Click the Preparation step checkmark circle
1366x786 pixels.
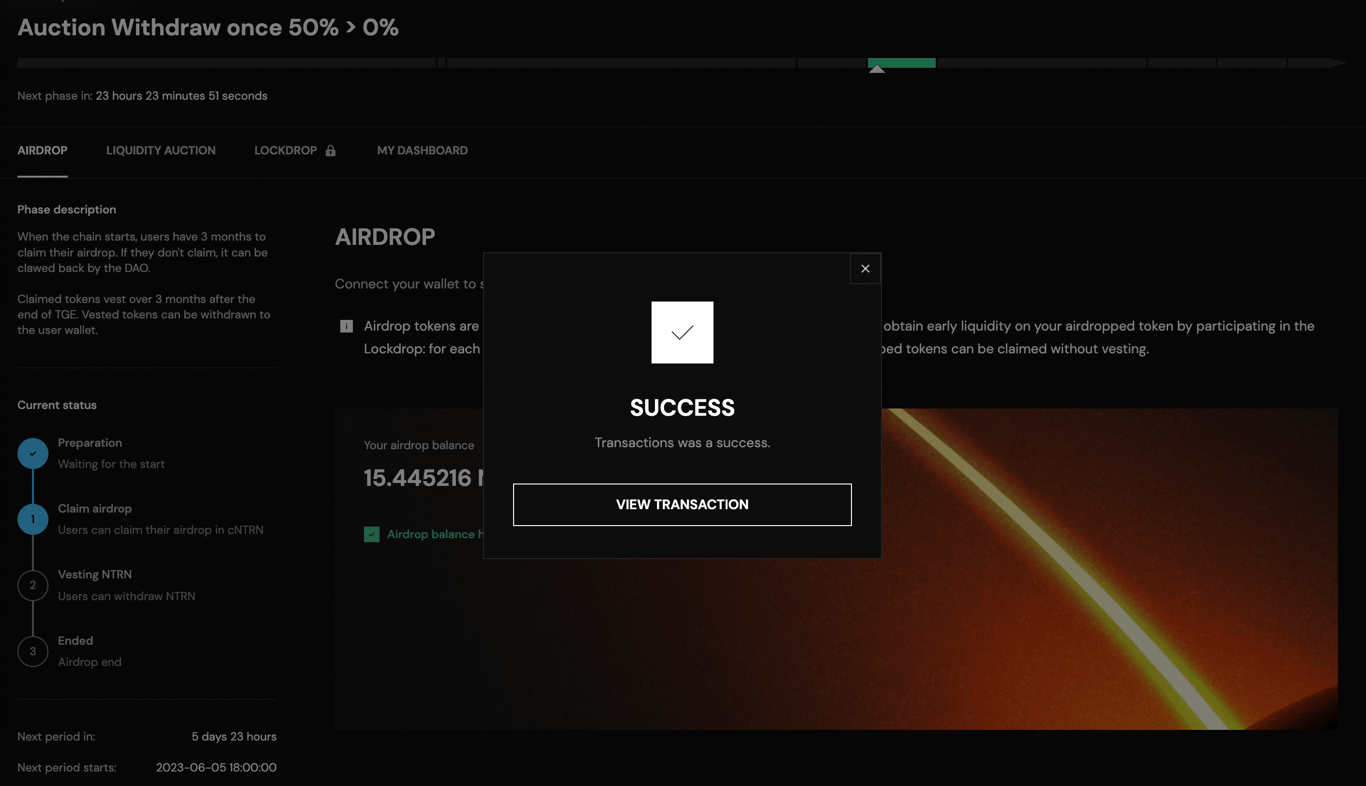pyautogui.click(x=33, y=453)
